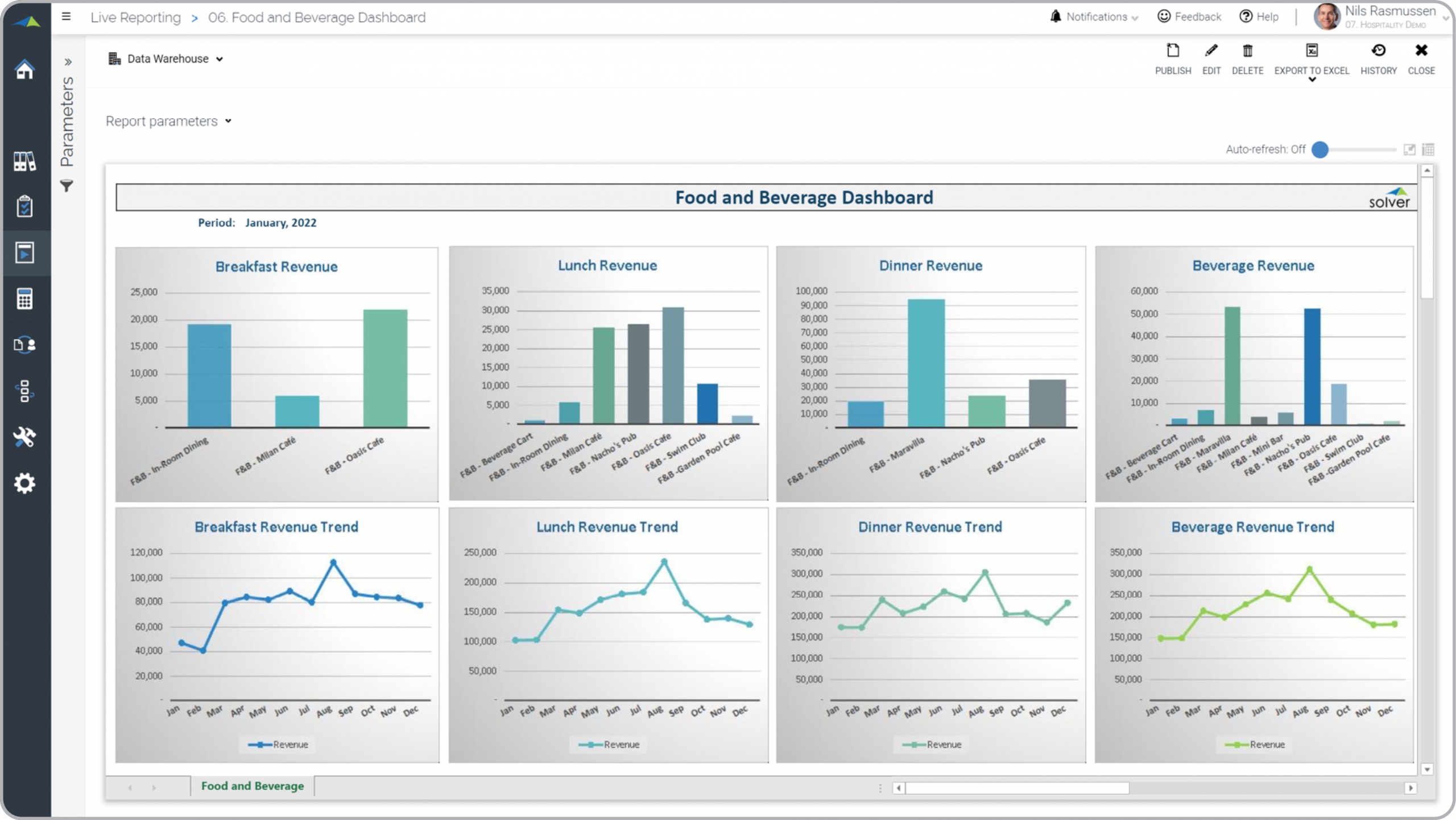Viewport: 1456px width, 820px height.
Task: Select the Food and Beverage sheet tab
Action: 252,786
